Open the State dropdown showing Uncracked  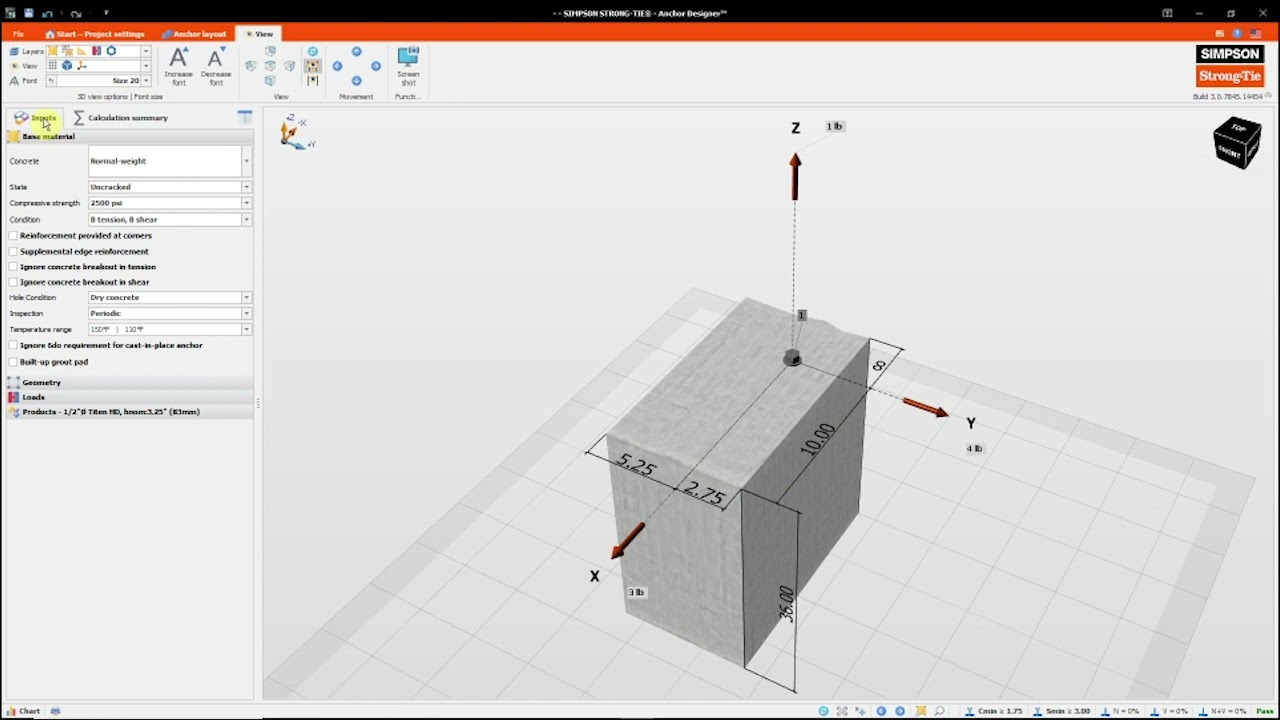(x=246, y=187)
